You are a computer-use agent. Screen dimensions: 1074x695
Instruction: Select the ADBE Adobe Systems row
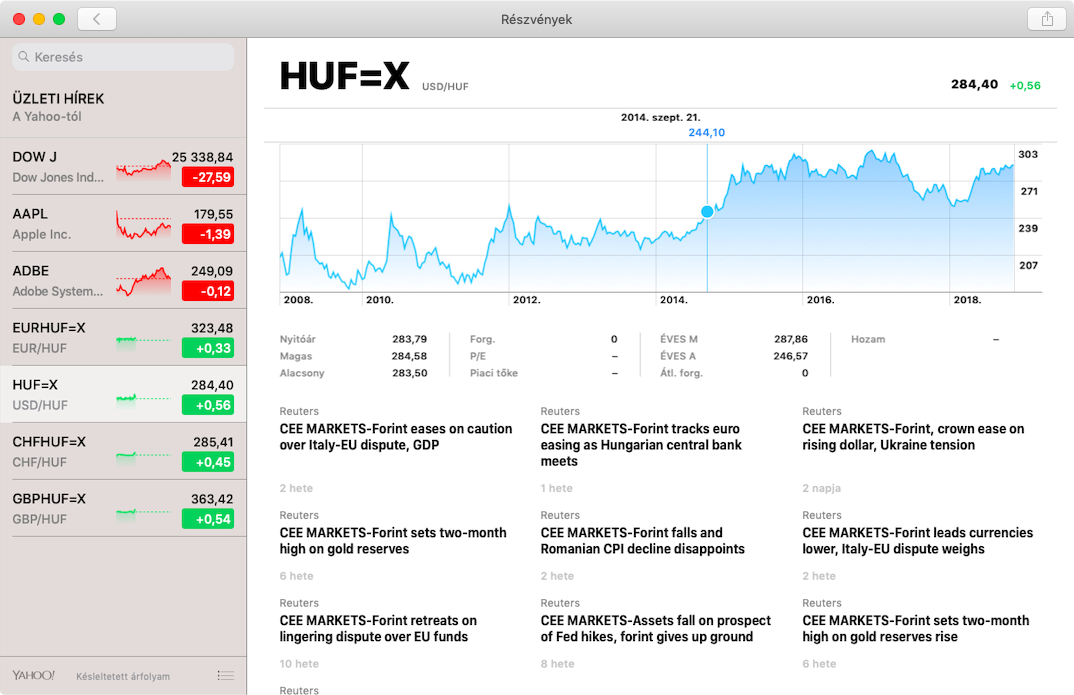(x=123, y=280)
